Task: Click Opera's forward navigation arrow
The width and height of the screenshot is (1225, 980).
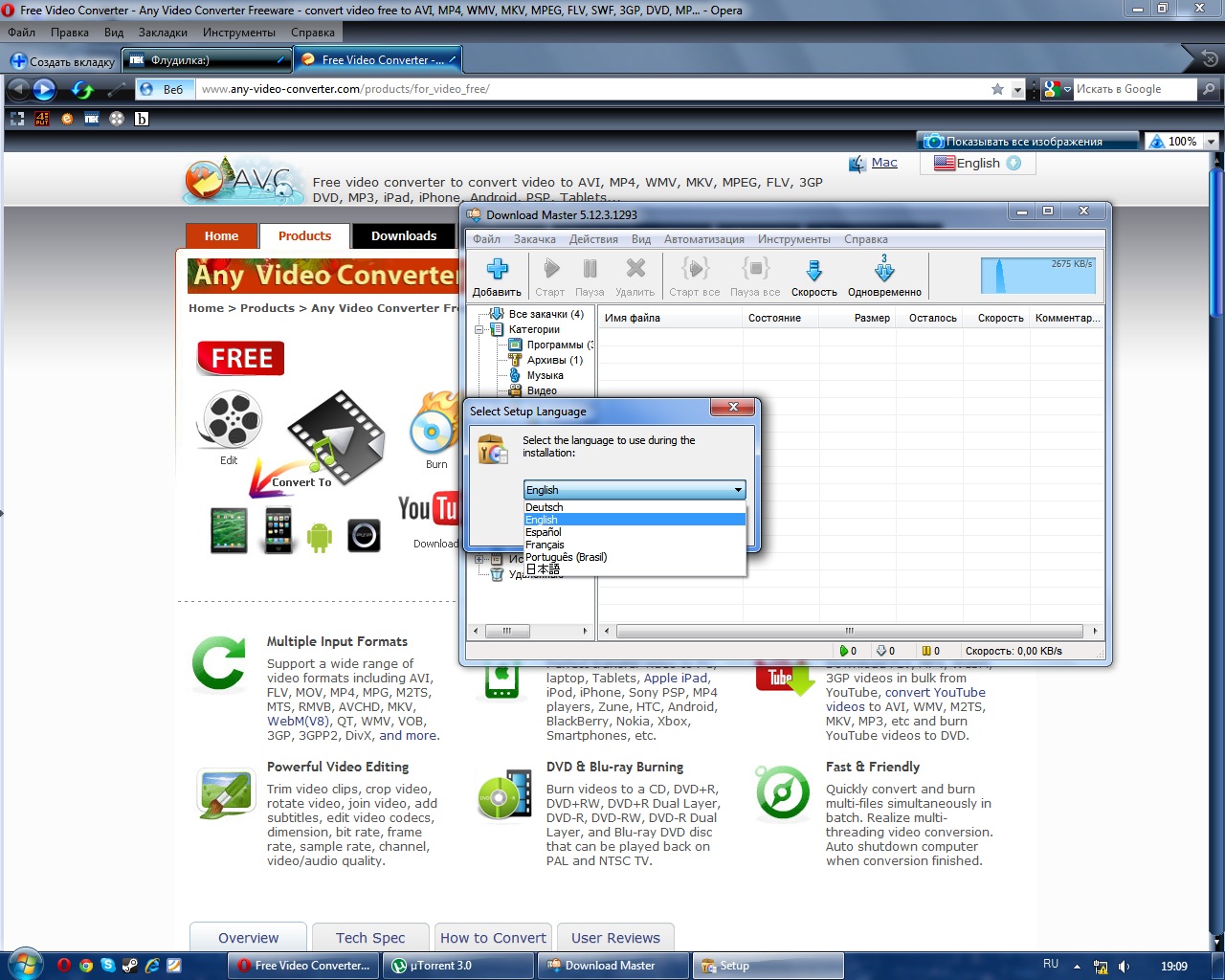Action: [45, 90]
